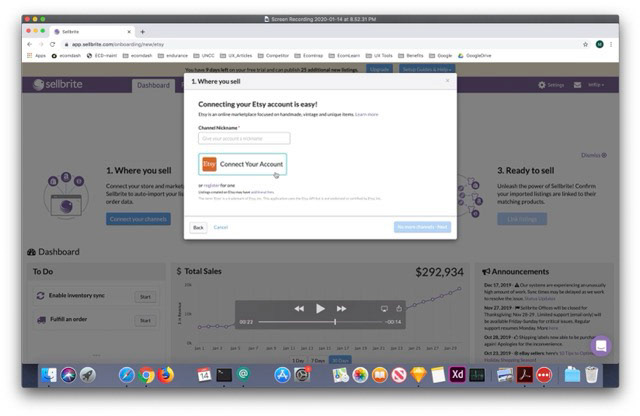Image resolution: width=640 pixels, height=416 pixels.
Task: Switch to the Dashboard tab
Action: 153,85
